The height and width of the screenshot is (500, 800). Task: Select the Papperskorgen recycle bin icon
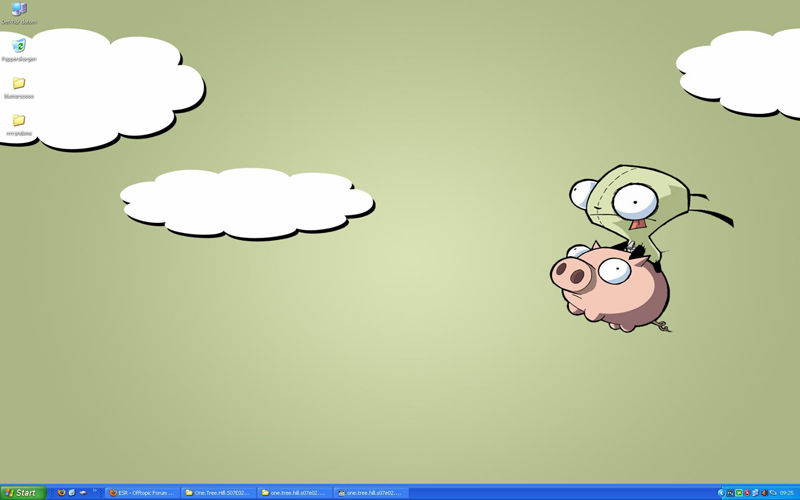[x=19, y=47]
